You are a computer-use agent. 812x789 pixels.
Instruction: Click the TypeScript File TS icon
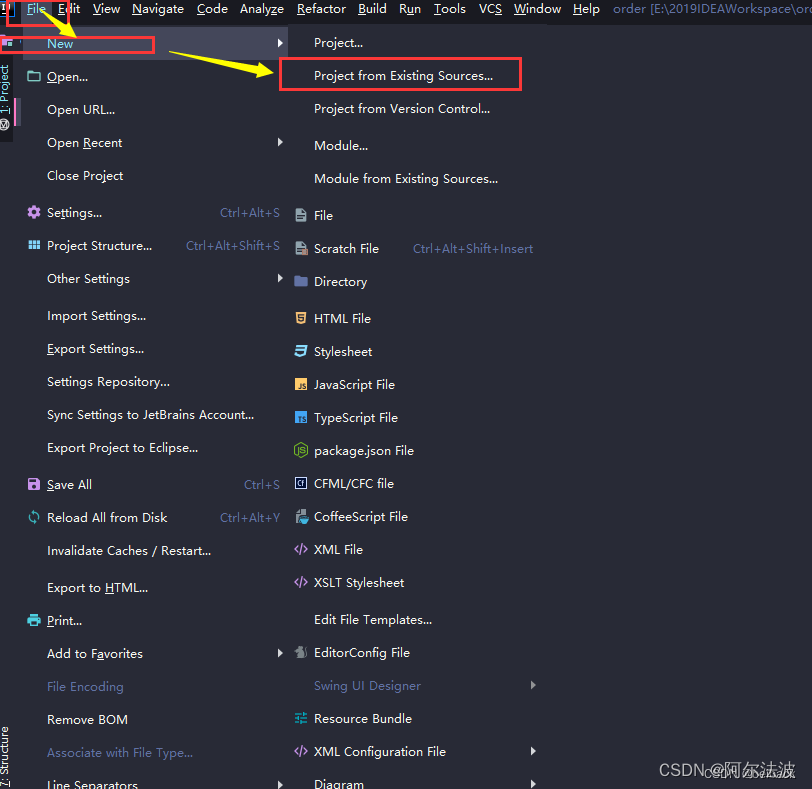click(x=301, y=417)
